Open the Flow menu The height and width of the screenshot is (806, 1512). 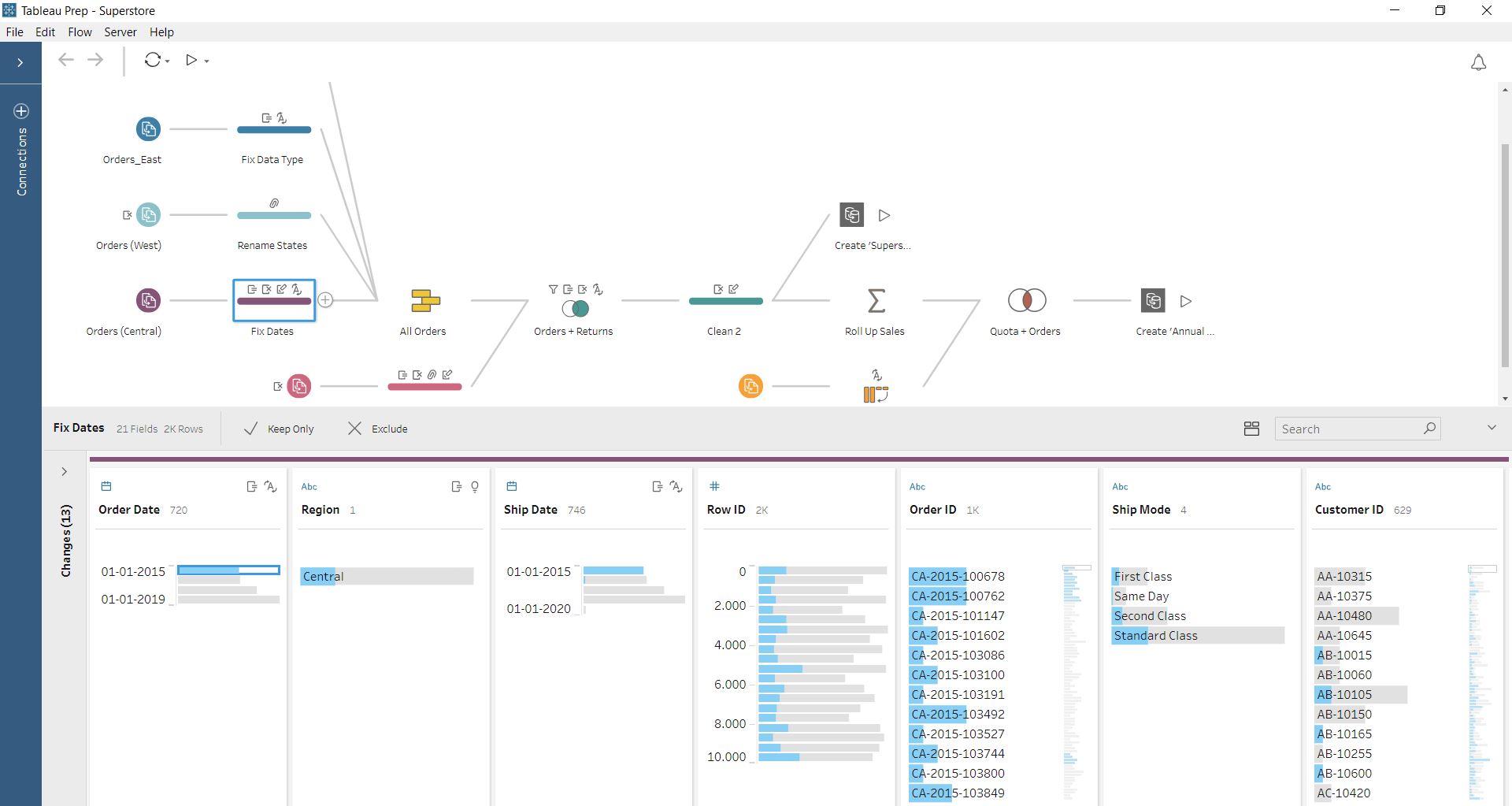(x=80, y=32)
